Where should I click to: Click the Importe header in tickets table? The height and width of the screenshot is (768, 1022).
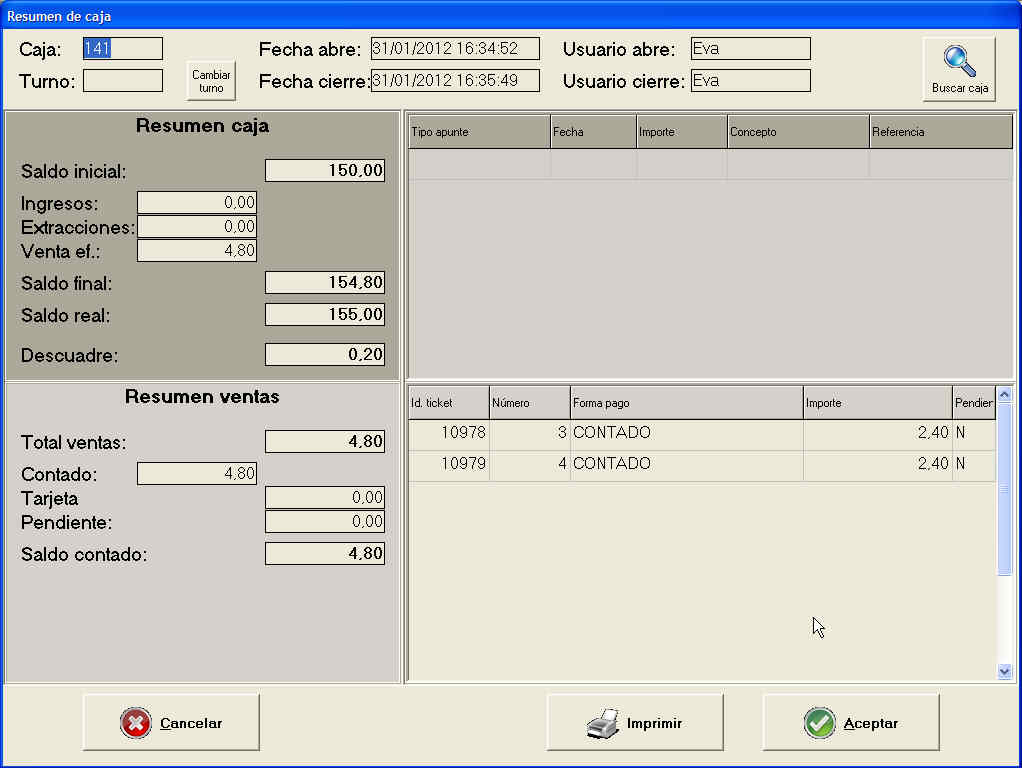coord(877,403)
